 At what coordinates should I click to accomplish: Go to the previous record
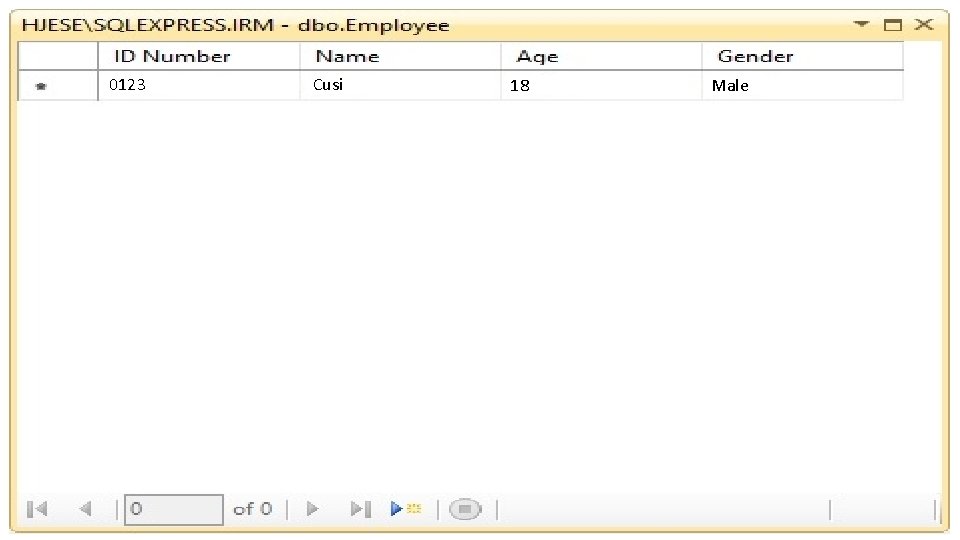[86, 509]
